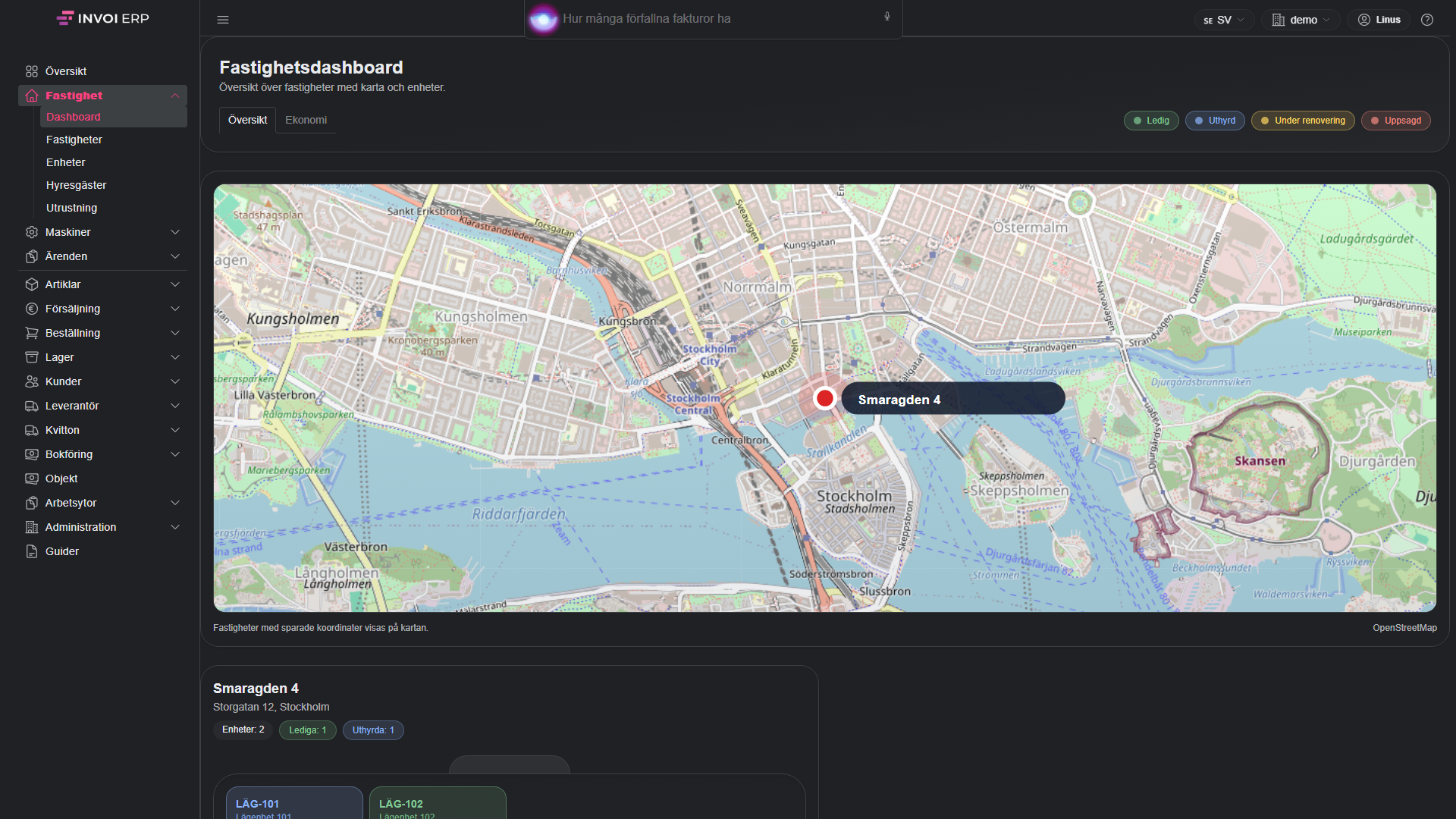Click the Lediga: 1 badge

click(x=307, y=730)
